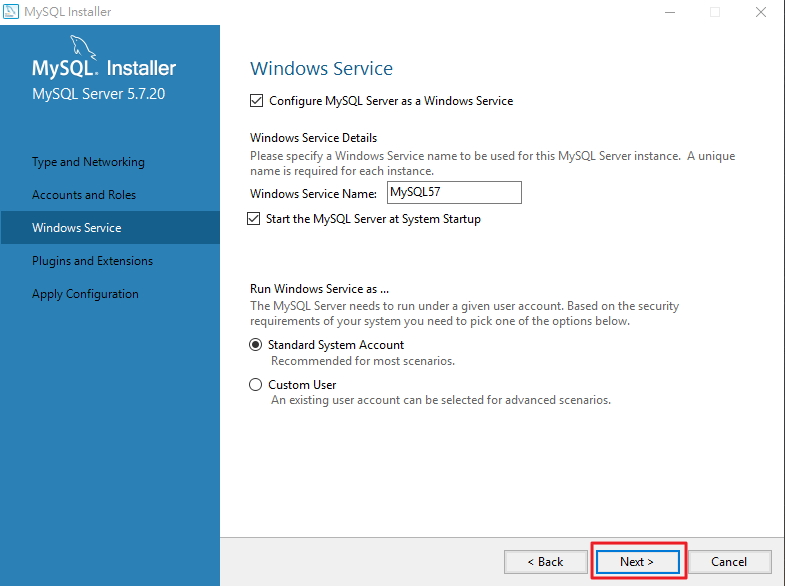Click the Windows Service heading
785x586 pixels.
(x=321, y=69)
